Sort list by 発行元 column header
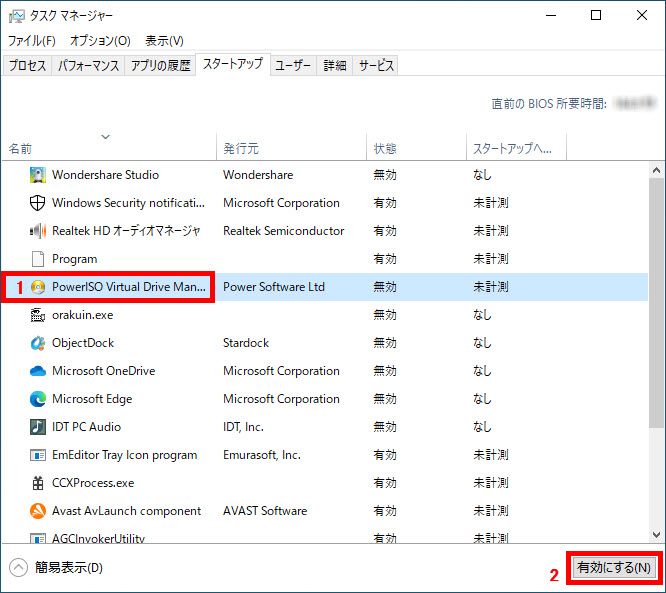 [x=241, y=148]
